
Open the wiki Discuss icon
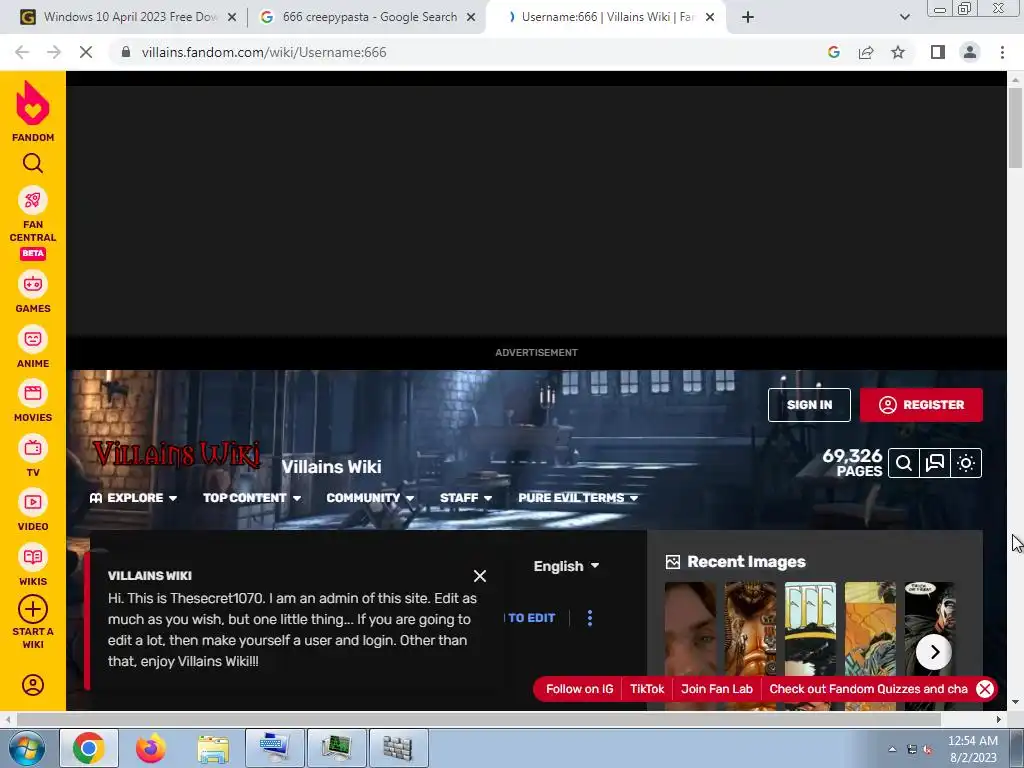pyautogui.click(x=935, y=463)
